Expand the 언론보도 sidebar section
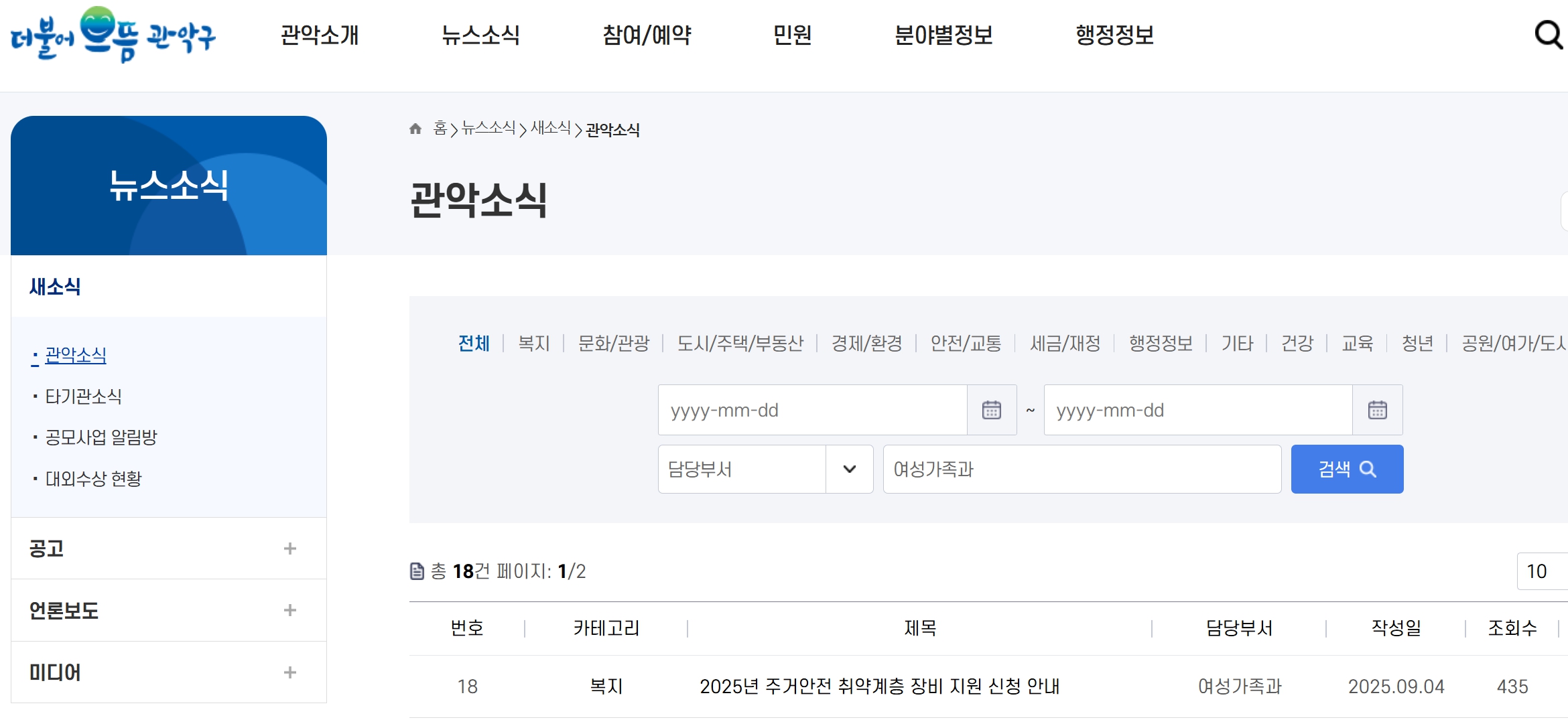1568x728 pixels. point(290,610)
